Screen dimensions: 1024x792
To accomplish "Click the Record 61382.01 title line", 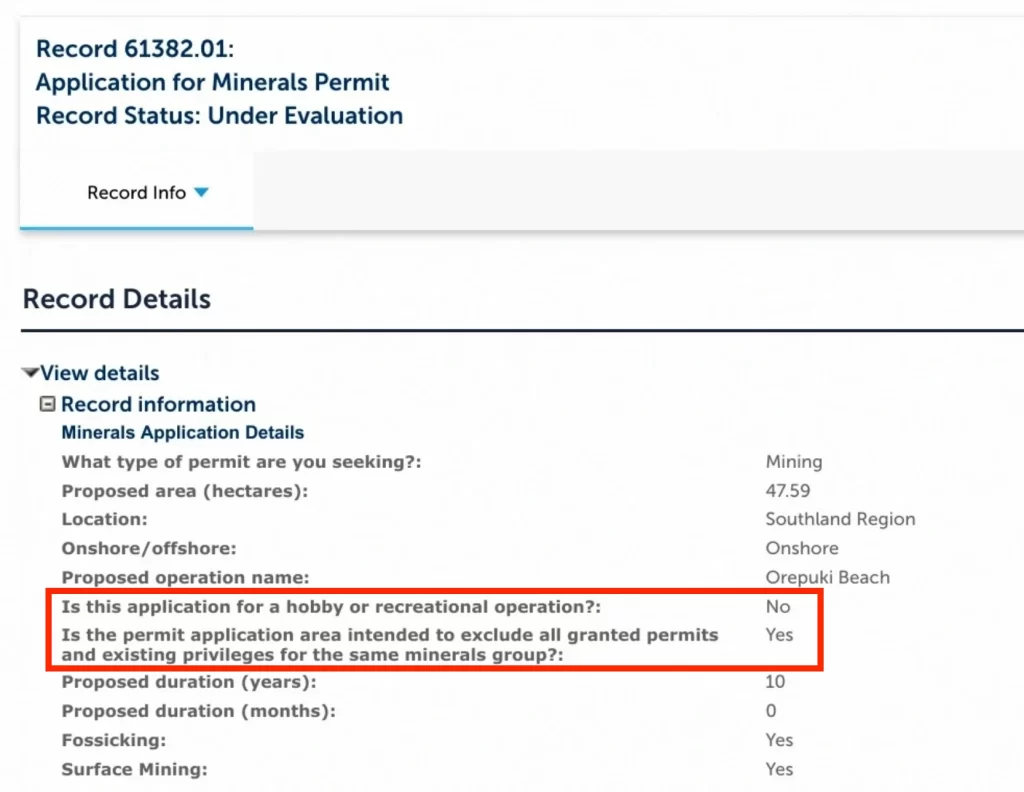I will click(x=135, y=48).
